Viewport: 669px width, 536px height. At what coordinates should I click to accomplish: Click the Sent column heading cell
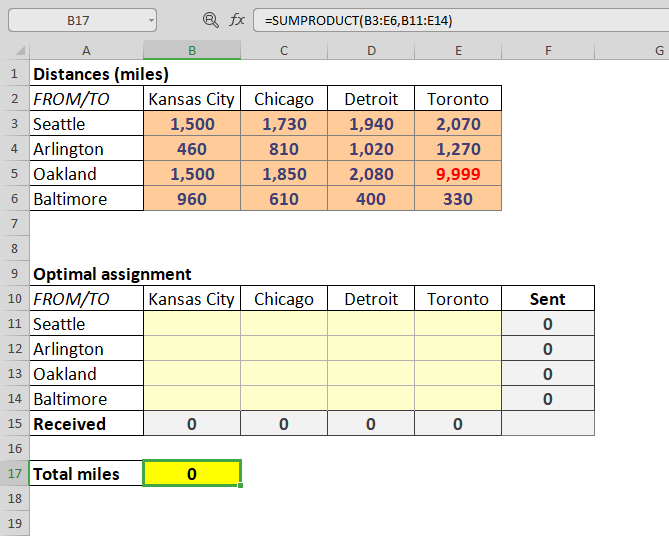tap(548, 299)
